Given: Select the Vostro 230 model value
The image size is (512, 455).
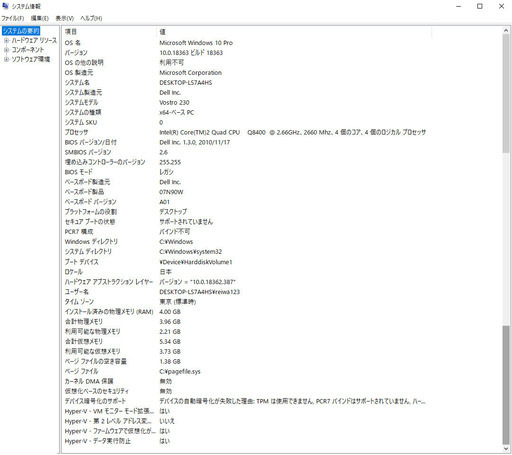Looking at the screenshot, I should pyautogui.click(x=174, y=102).
